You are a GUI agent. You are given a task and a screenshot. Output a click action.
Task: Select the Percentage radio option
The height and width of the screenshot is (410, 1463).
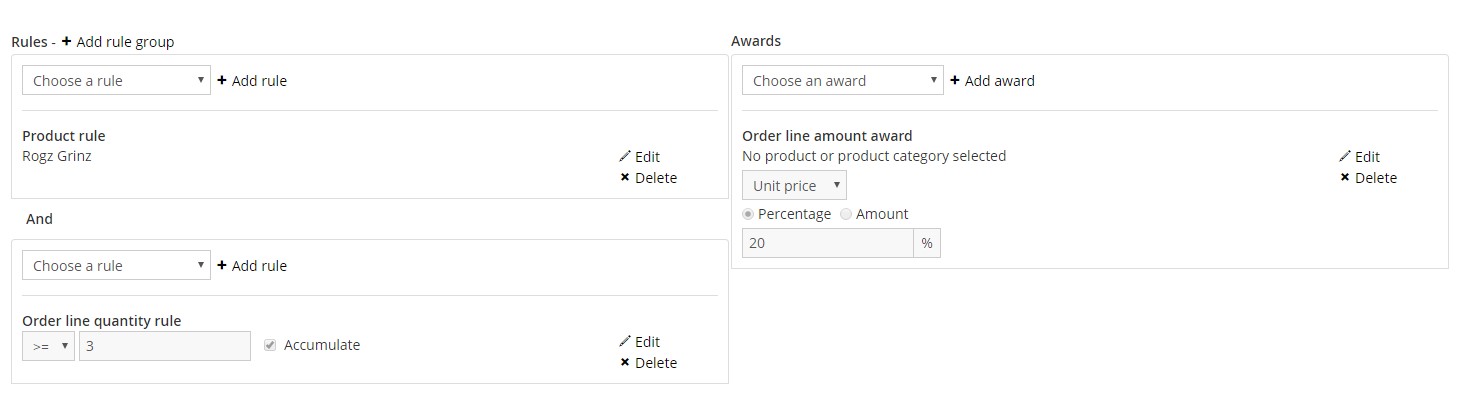click(748, 214)
